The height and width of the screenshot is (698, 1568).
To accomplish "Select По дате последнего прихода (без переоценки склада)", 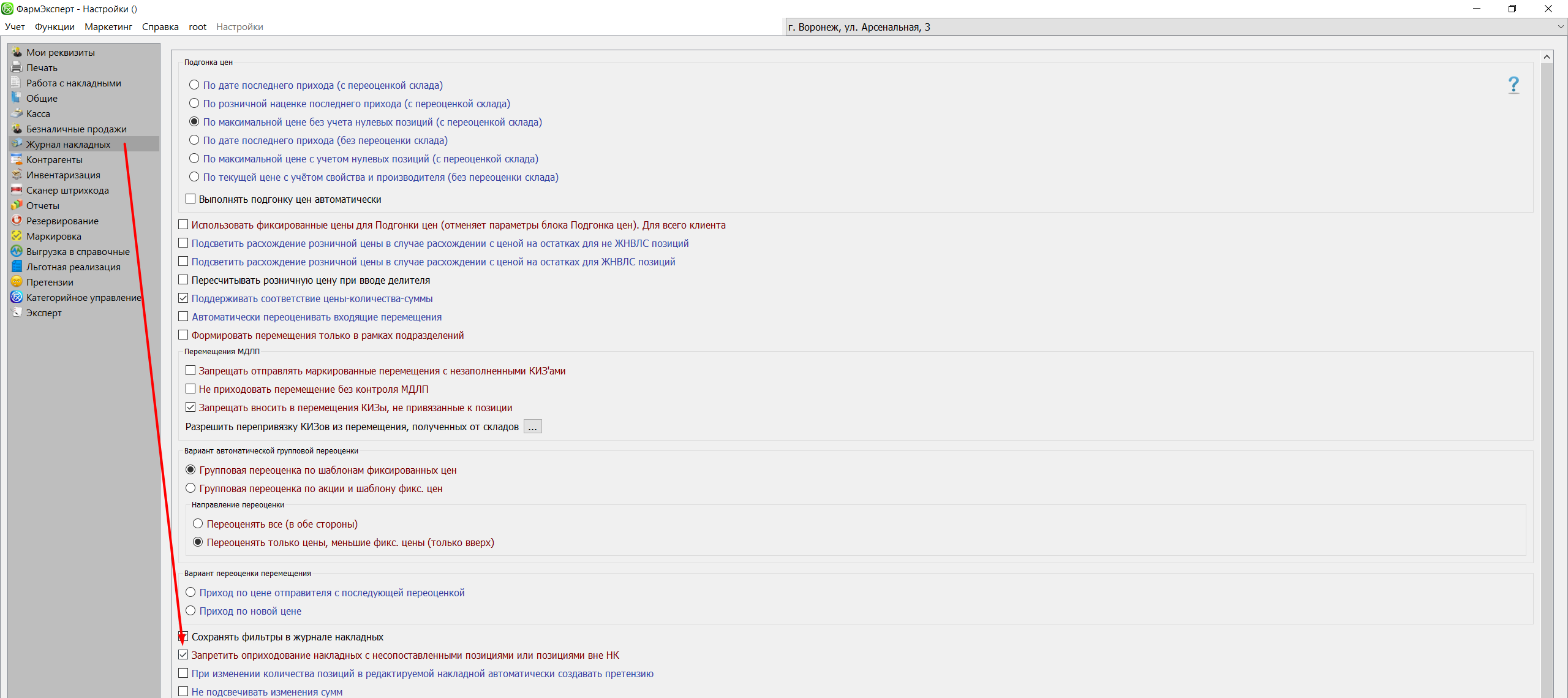I will (x=194, y=140).
